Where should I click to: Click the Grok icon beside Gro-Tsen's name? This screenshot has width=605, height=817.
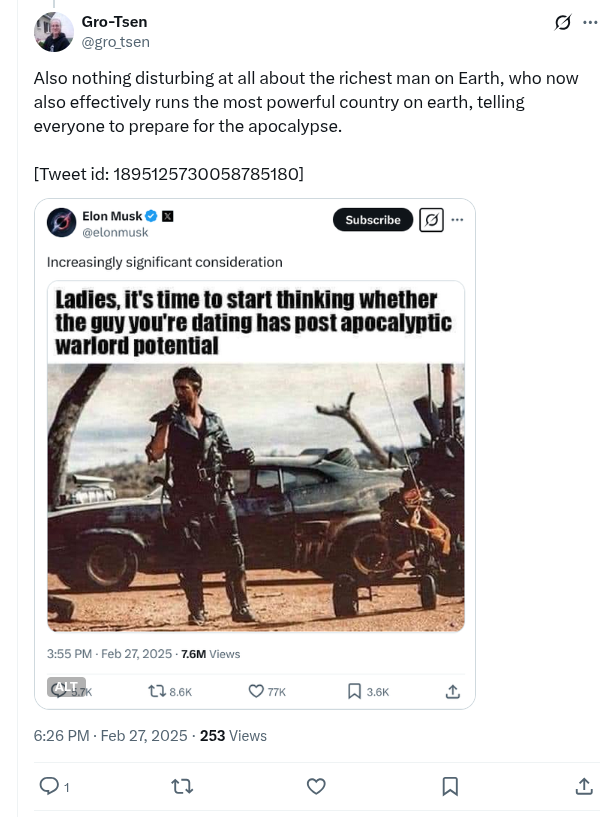tap(563, 22)
